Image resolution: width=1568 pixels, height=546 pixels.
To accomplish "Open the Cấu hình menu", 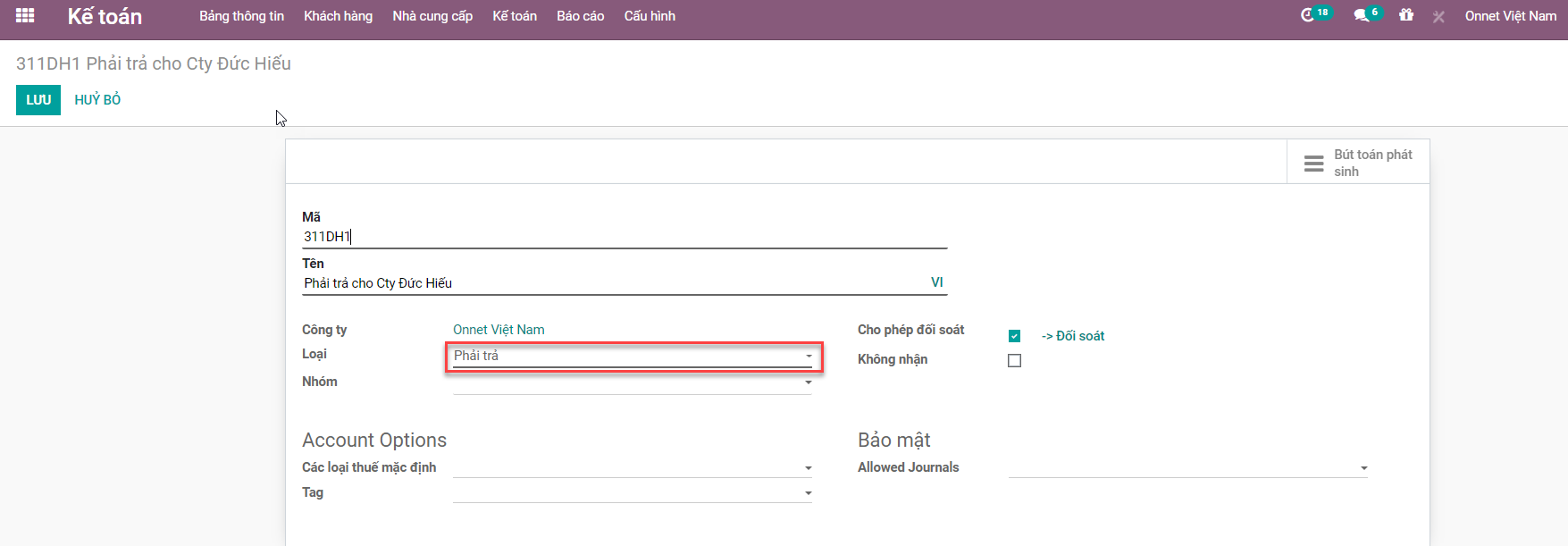I will click(x=650, y=16).
